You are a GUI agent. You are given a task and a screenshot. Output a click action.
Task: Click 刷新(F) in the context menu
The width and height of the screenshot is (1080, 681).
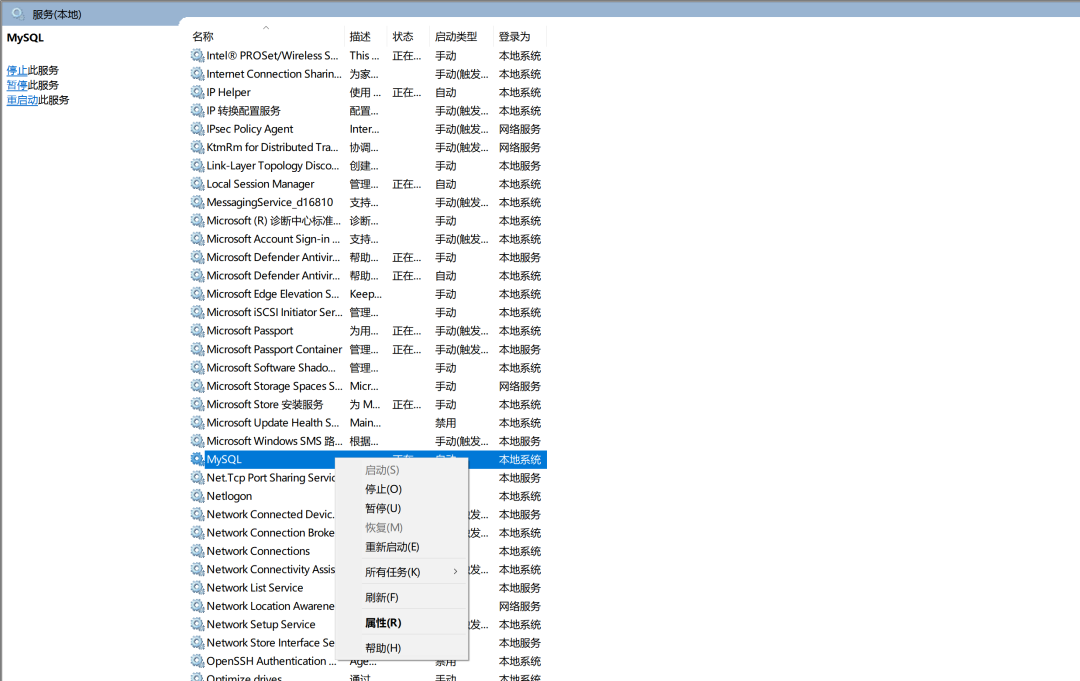[x=382, y=597]
